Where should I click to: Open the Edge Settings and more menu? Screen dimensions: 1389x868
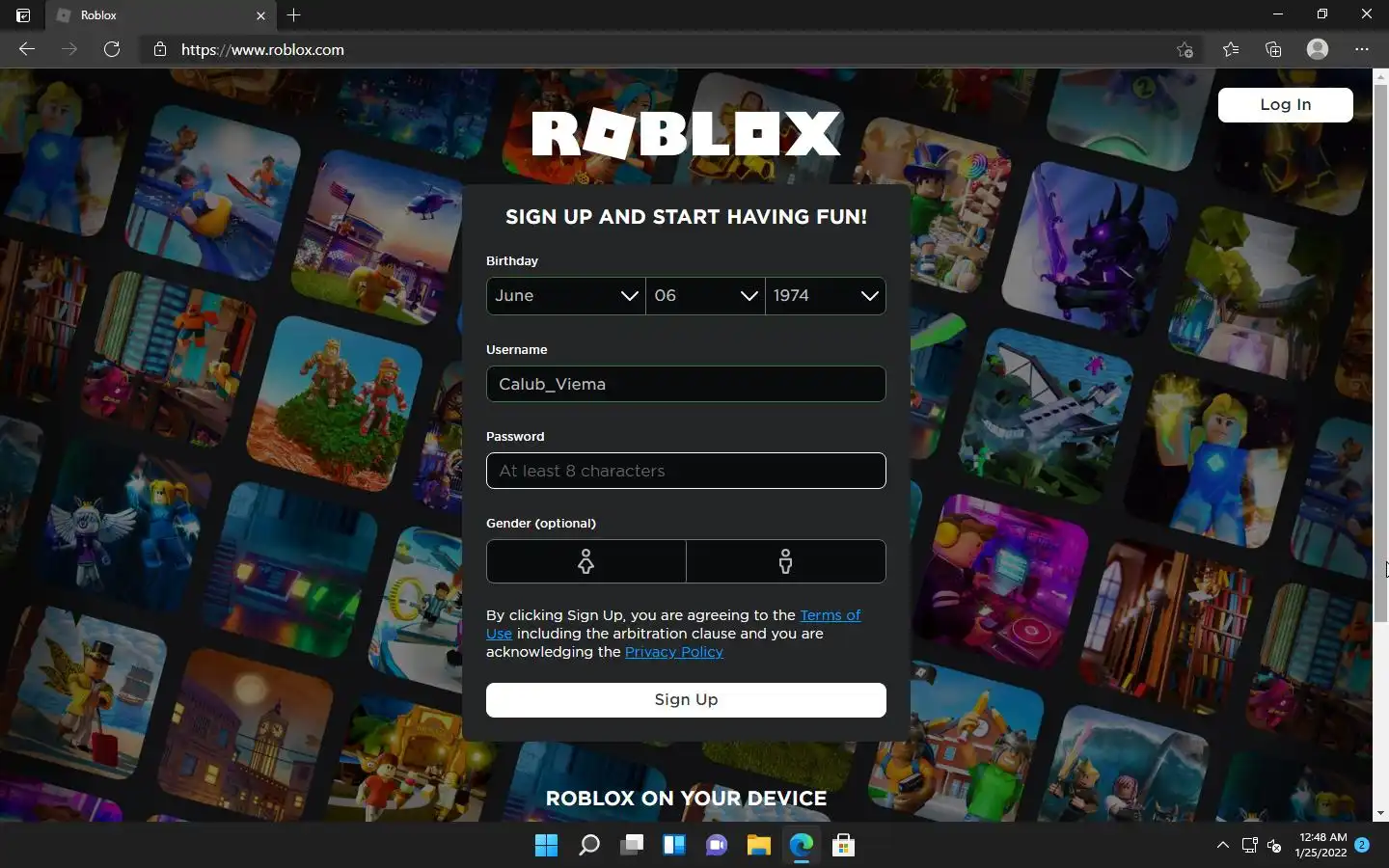click(1362, 49)
